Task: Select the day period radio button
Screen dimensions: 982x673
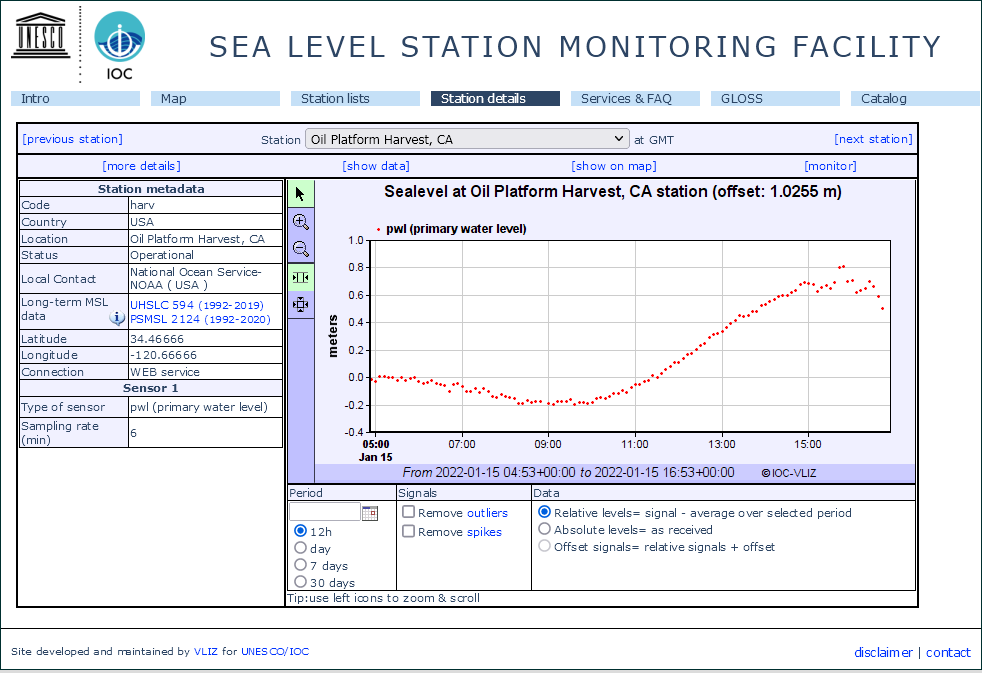Action: tap(301, 548)
